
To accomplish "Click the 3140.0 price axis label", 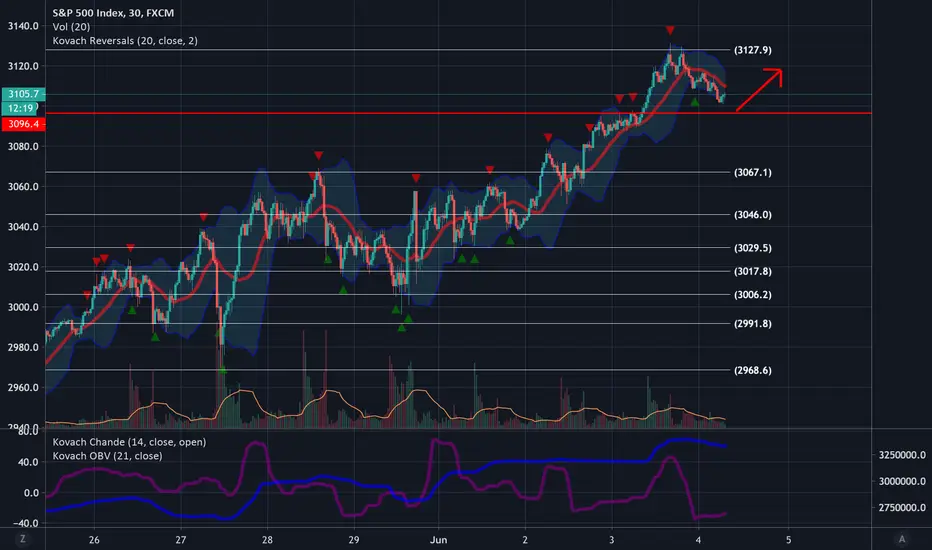I will pyautogui.click(x=23, y=26).
